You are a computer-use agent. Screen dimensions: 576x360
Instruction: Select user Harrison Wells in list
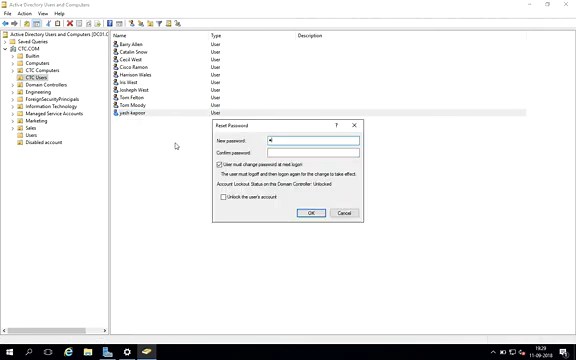(x=135, y=75)
